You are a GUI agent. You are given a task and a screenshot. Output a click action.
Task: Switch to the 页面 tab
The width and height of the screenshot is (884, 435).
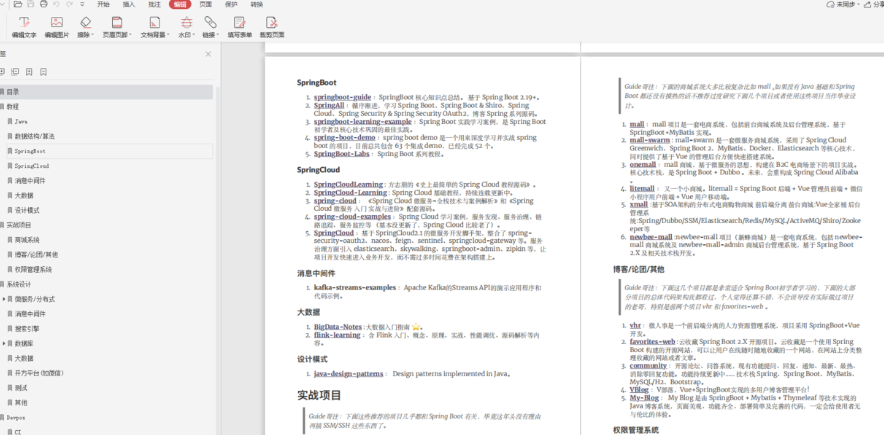coord(206,4)
